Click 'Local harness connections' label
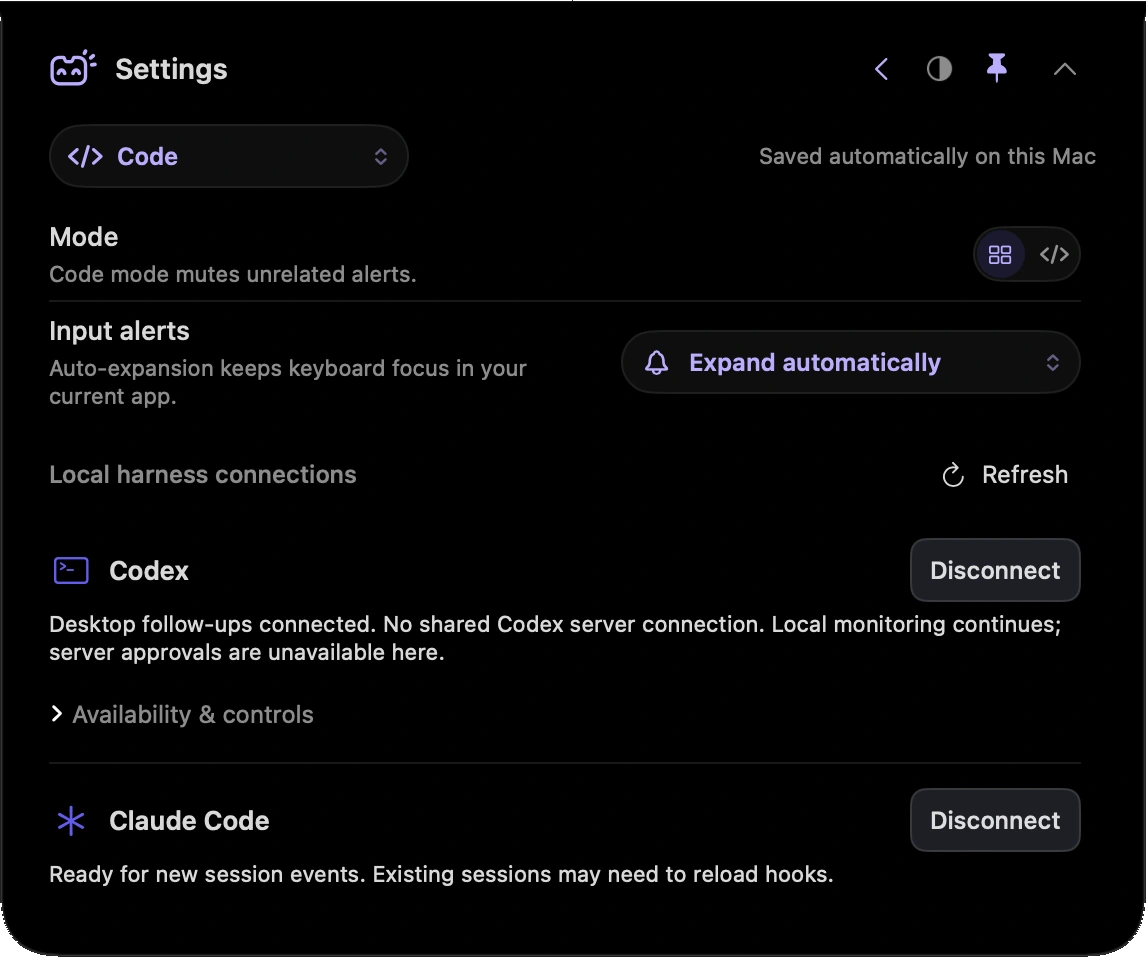 (x=202, y=474)
